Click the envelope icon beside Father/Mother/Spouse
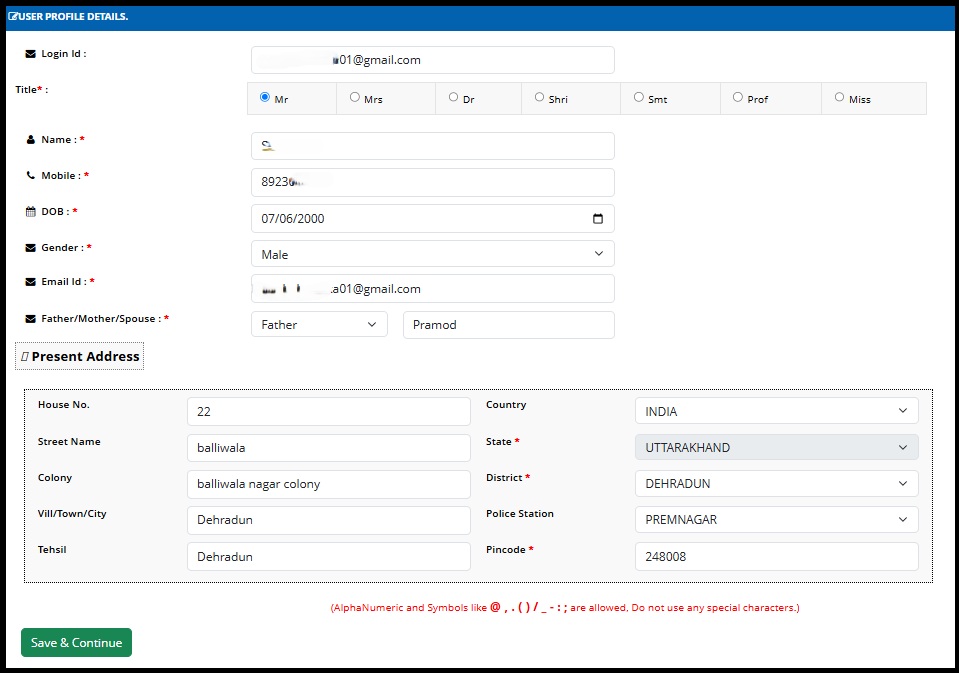This screenshot has width=959, height=673. tap(31, 319)
